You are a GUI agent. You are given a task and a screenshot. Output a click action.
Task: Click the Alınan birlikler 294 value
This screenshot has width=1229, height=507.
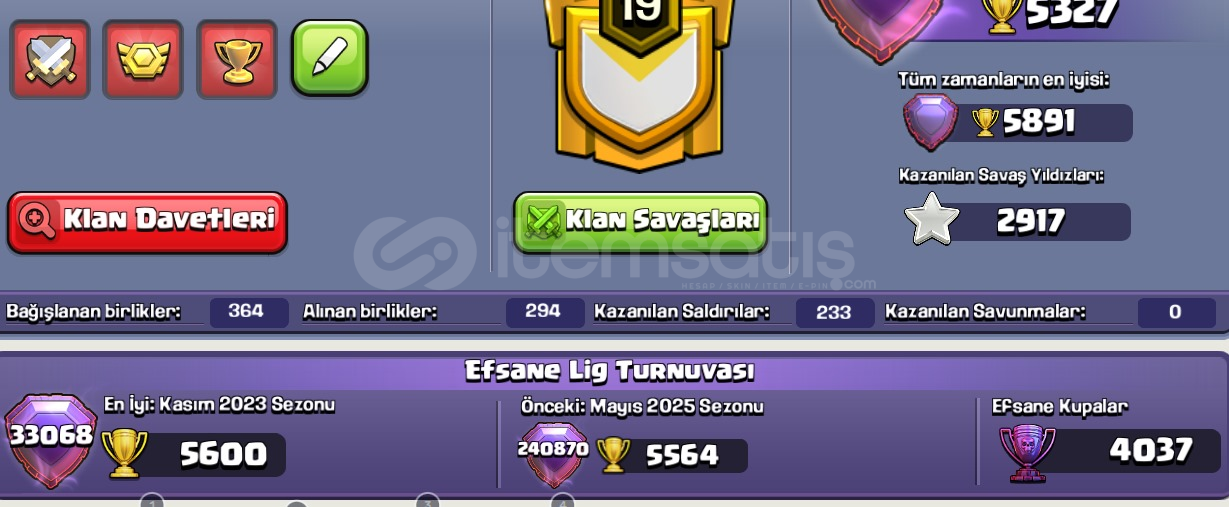tap(545, 312)
